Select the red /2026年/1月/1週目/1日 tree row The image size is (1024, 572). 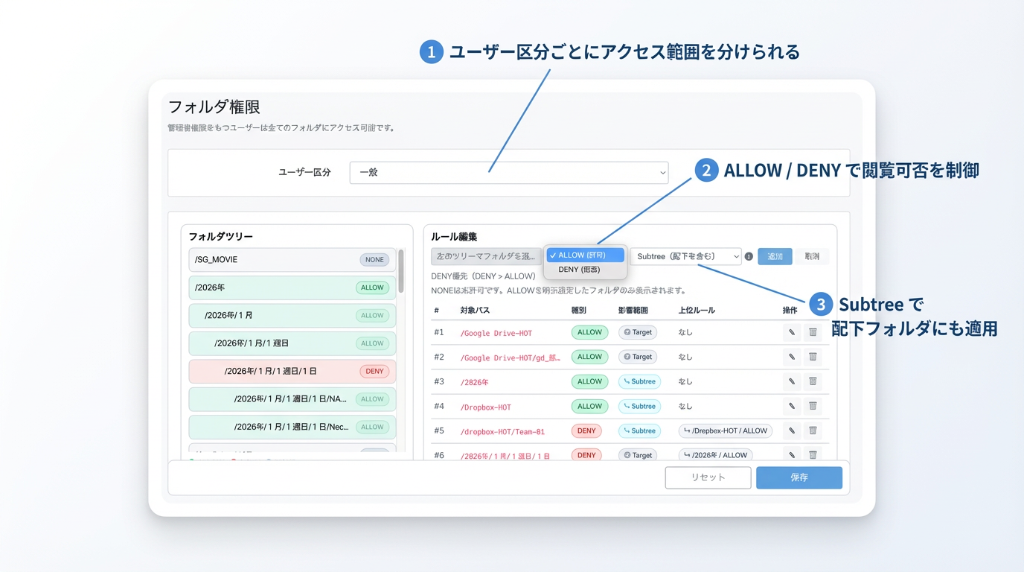(x=292, y=372)
